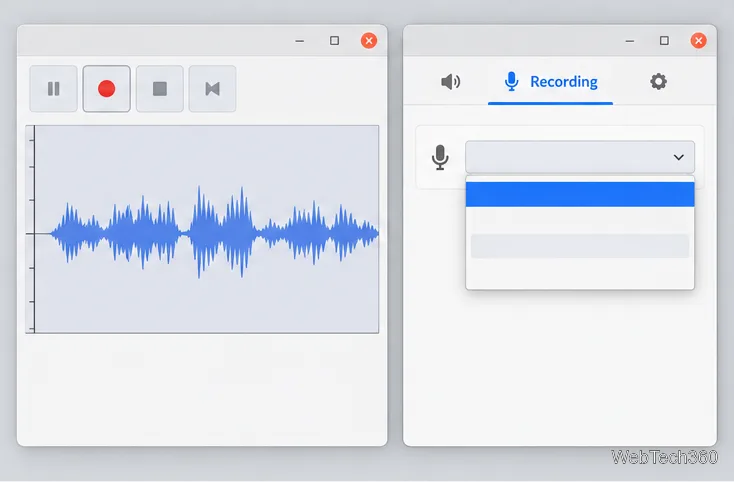The image size is (734, 482).
Task: Expand the microphone device dropdown chevron
Action: tap(678, 157)
